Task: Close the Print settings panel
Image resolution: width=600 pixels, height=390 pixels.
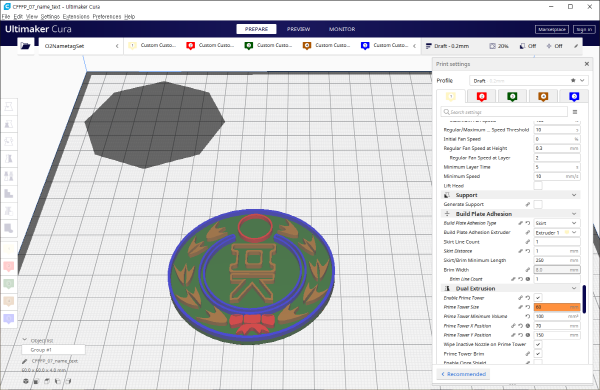Action: 587,64
